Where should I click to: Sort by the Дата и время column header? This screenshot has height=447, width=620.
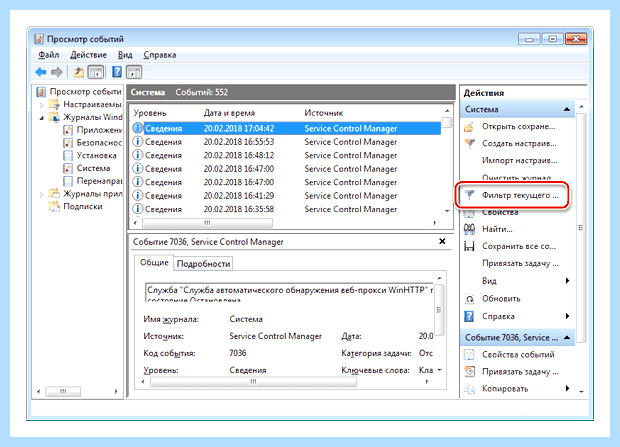[229, 113]
